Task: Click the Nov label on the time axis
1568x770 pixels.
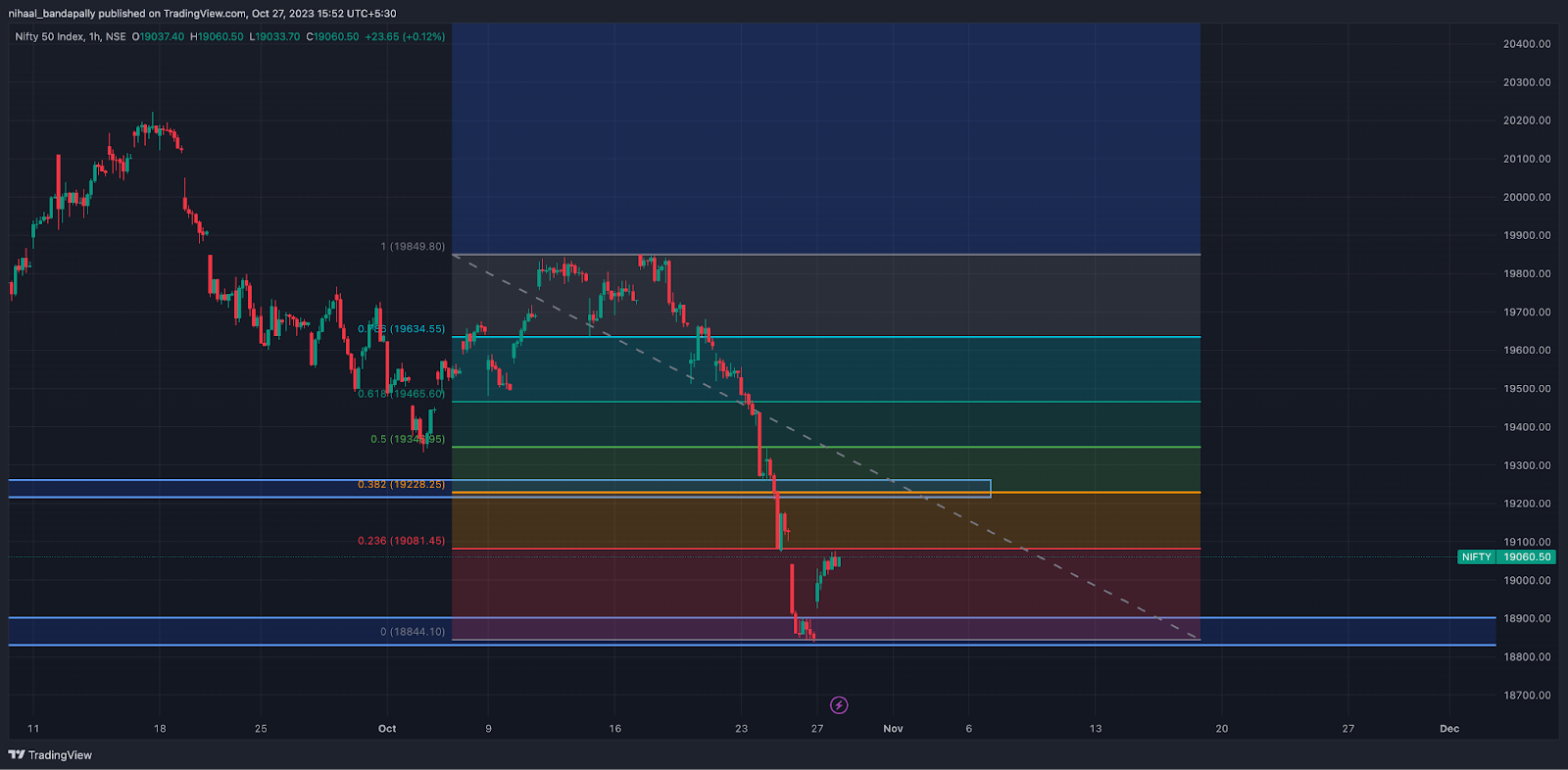Action: (x=893, y=729)
